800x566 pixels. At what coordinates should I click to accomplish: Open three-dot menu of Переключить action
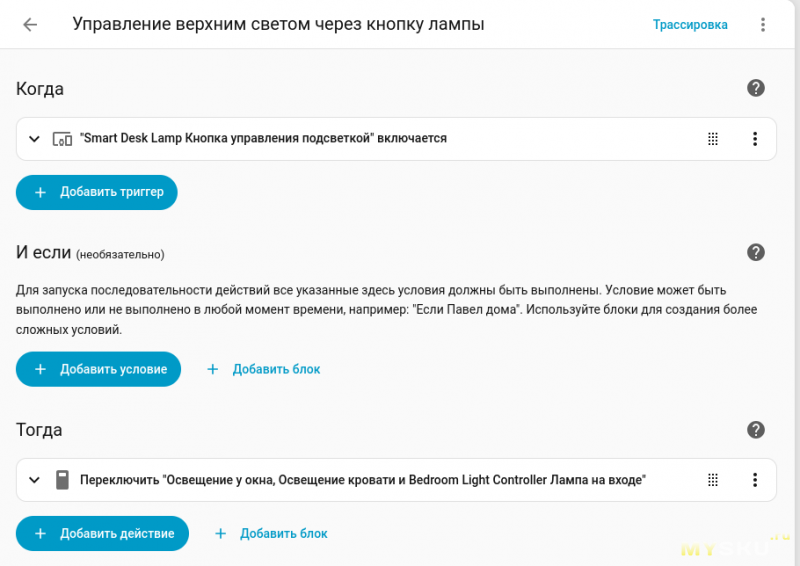coord(755,480)
